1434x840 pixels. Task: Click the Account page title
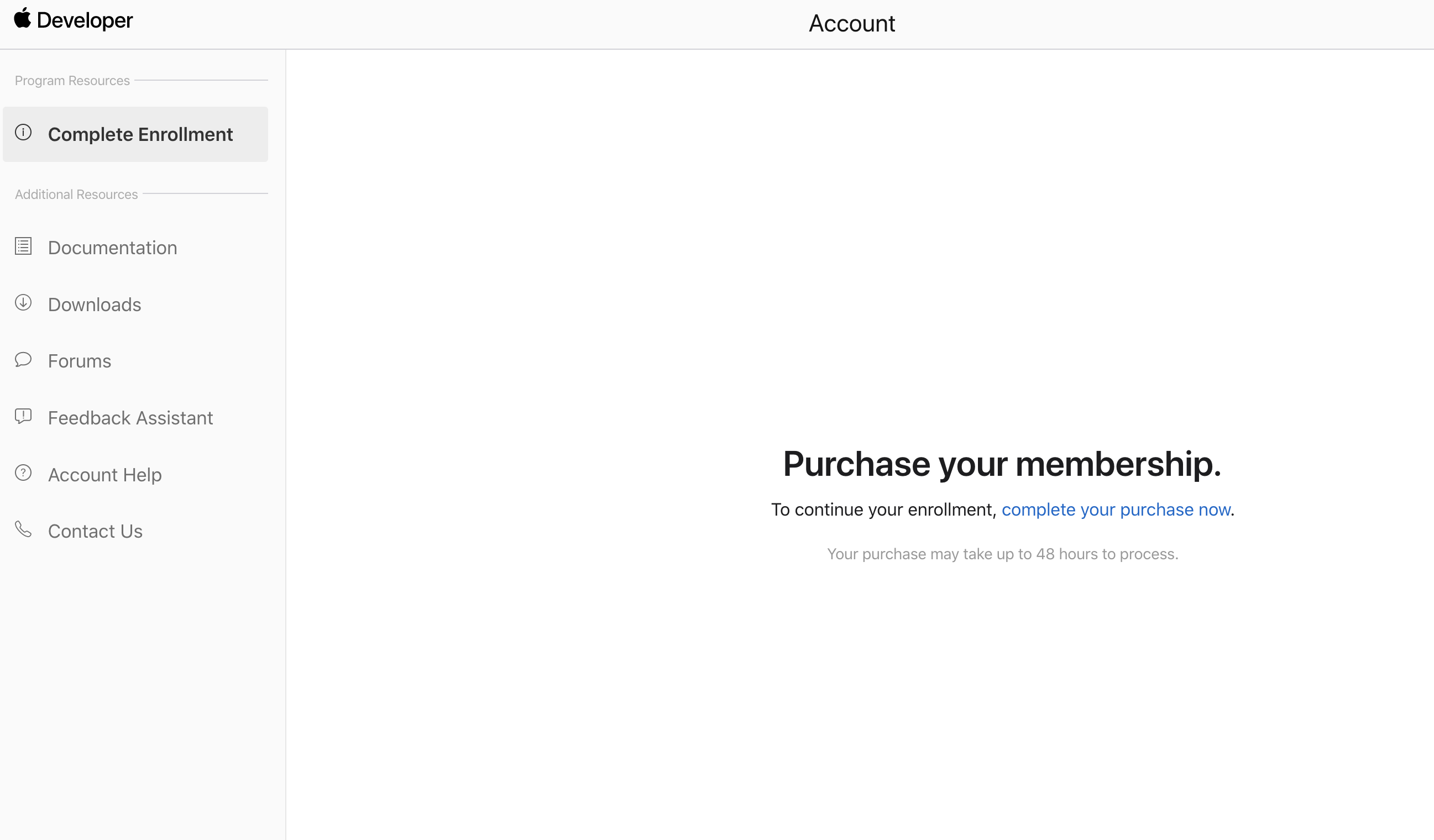(852, 24)
